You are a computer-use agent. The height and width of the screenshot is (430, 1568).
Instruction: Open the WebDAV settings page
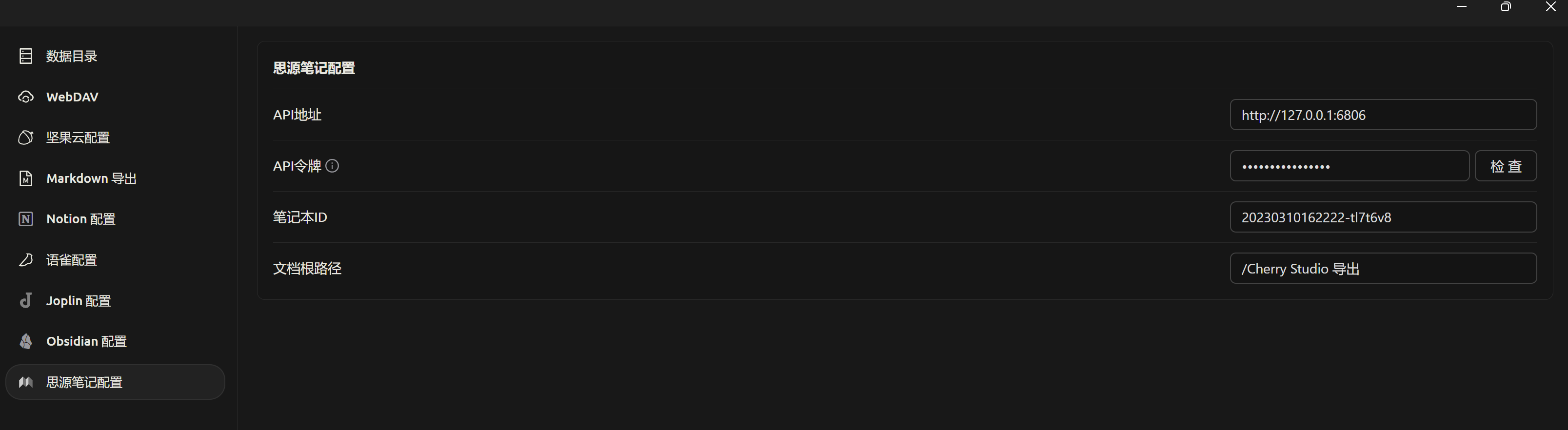[x=72, y=97]
